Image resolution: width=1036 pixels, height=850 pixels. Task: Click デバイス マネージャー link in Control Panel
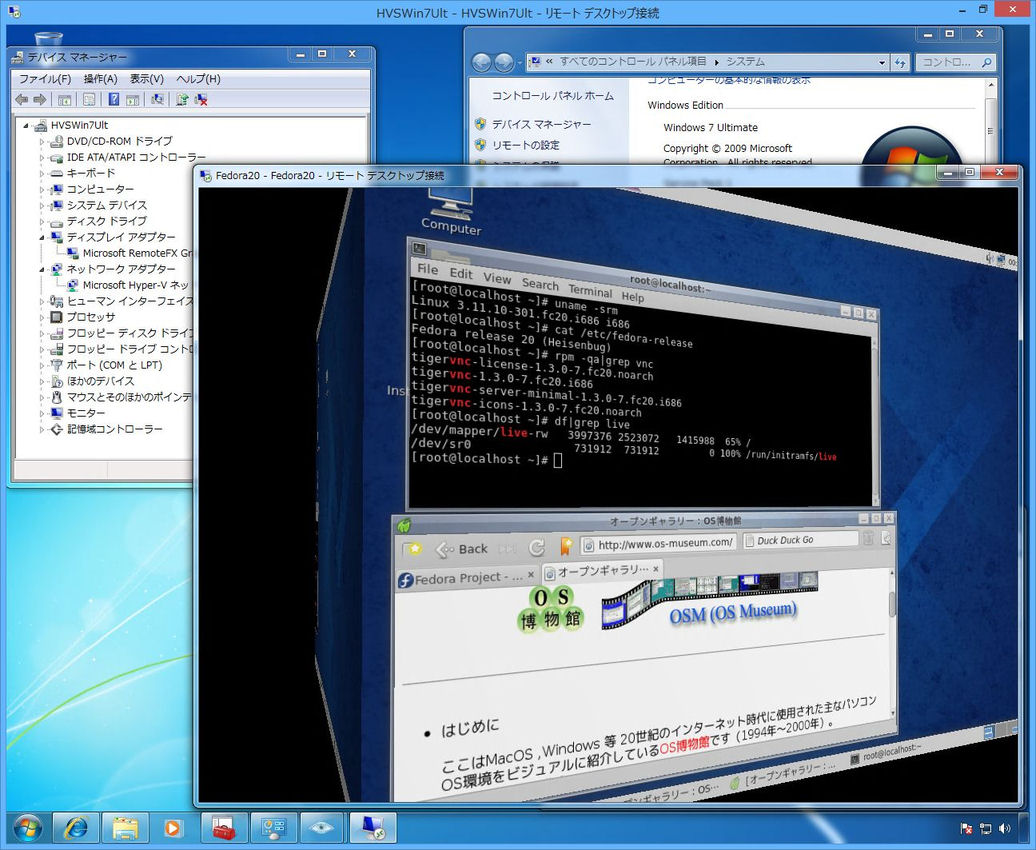(x=541, y=124)
